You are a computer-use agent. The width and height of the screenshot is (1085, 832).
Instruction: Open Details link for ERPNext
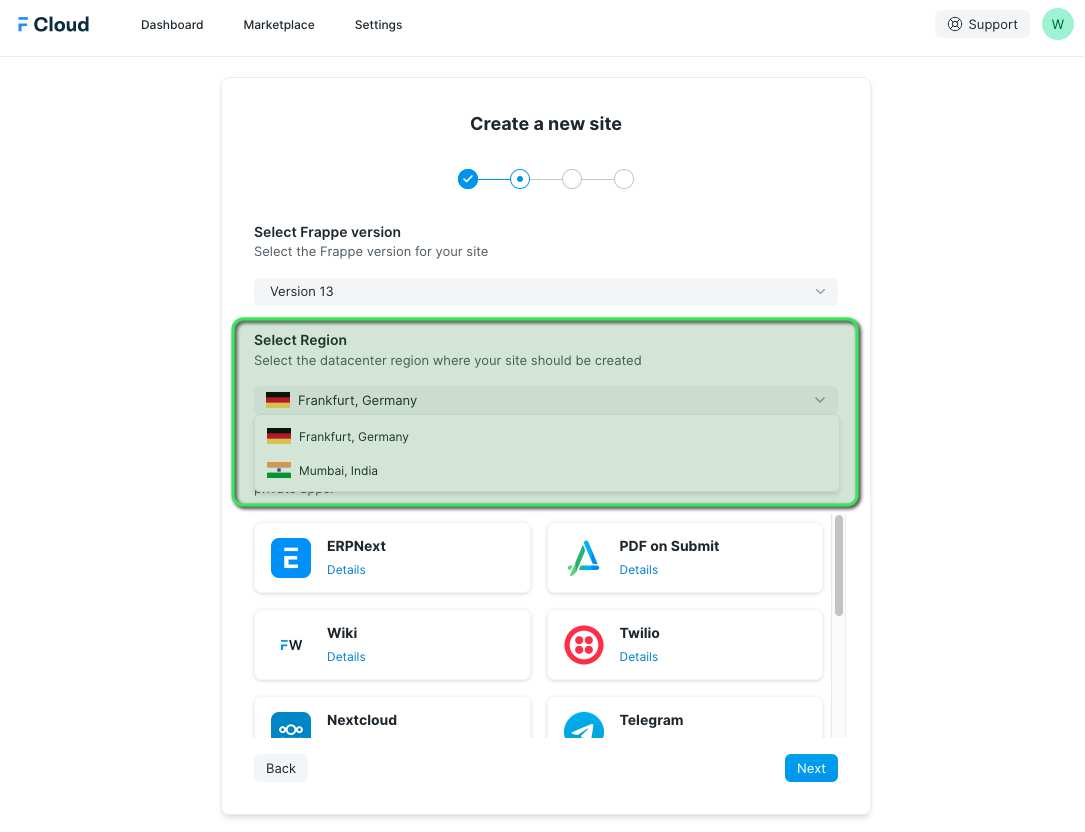click(346, 570)
